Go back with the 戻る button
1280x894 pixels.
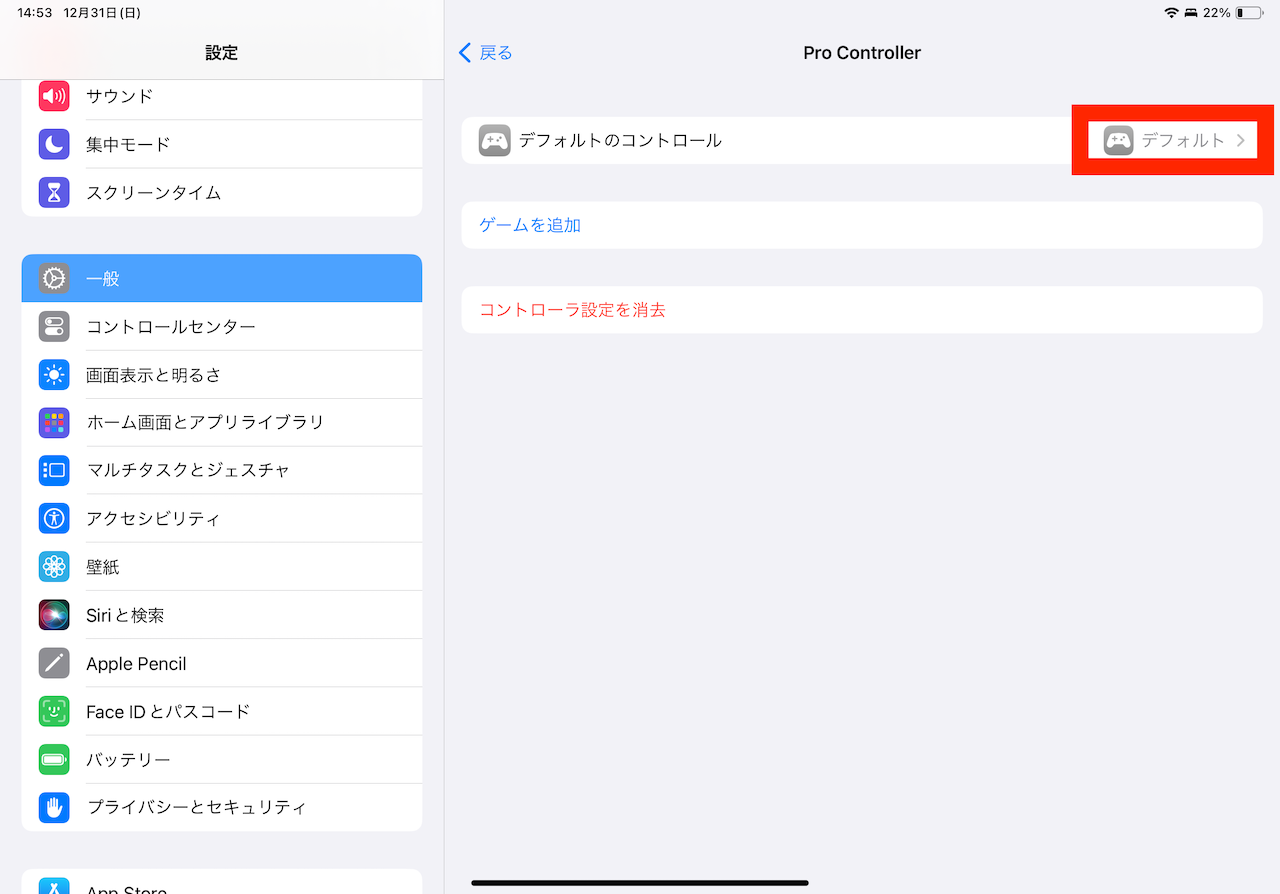tap(486, 53)
